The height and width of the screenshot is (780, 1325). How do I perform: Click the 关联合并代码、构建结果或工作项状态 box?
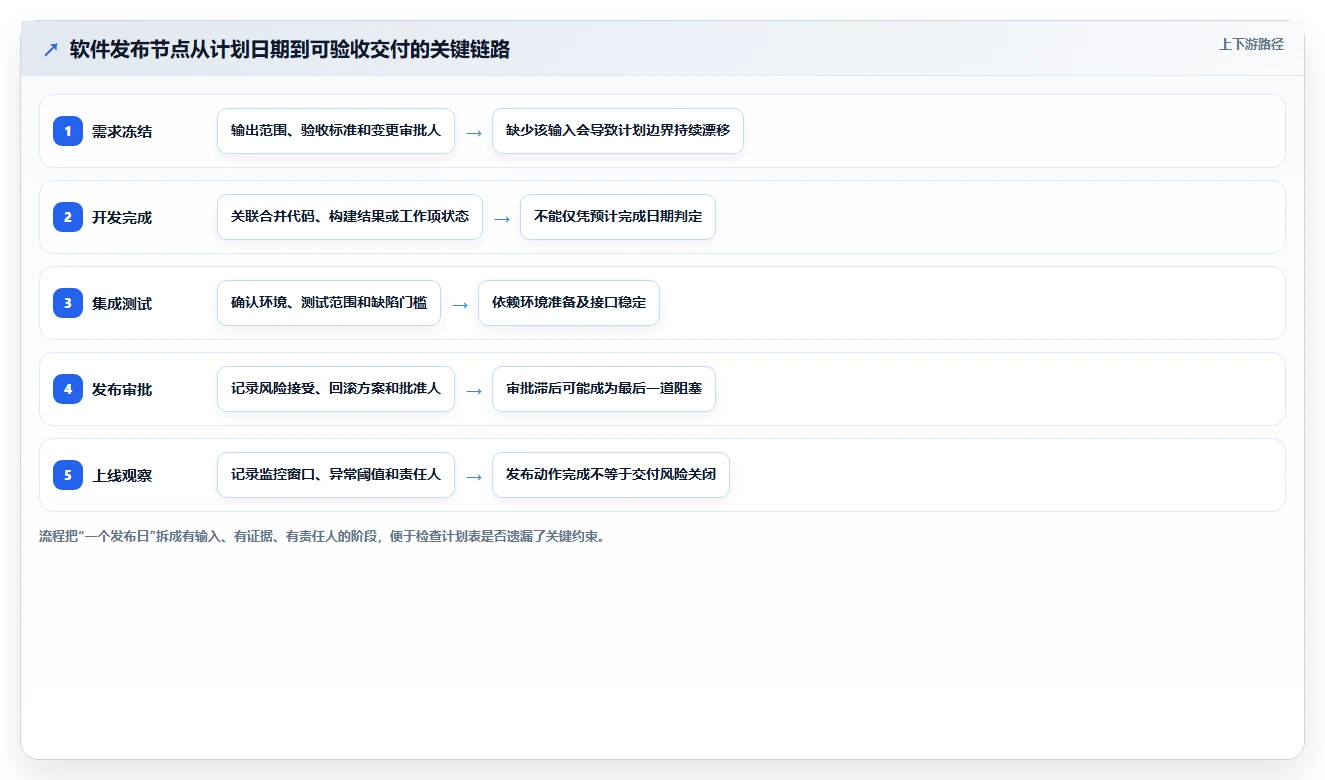pyautogui.click(x=350, y=217)
